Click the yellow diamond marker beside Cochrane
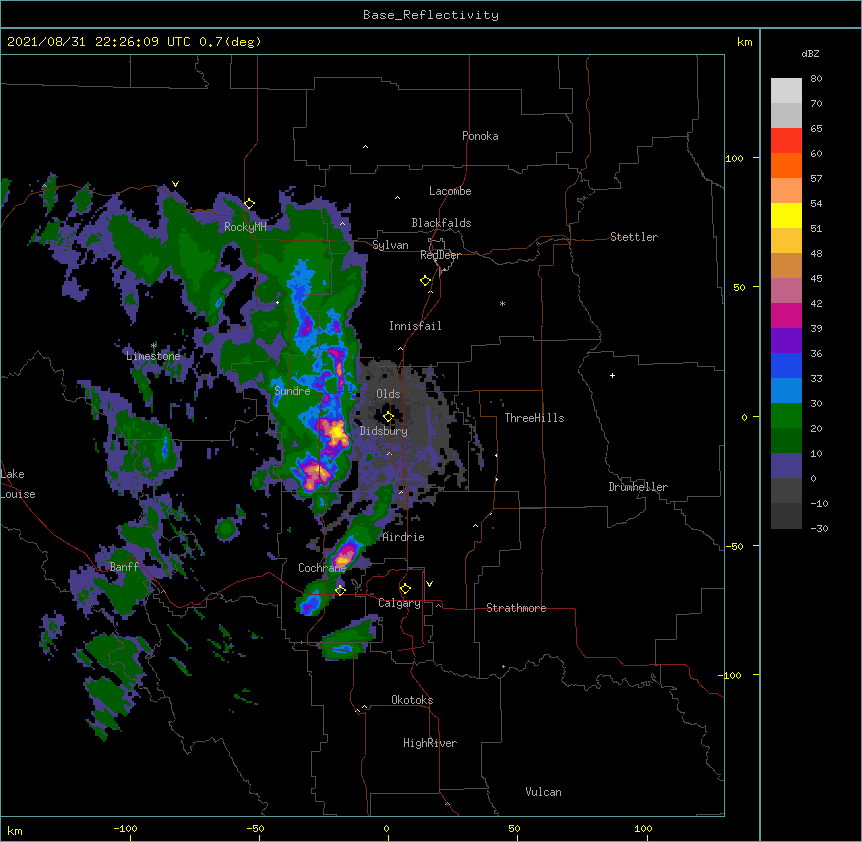This screenshot has height=842, width=862. point(340,590)
